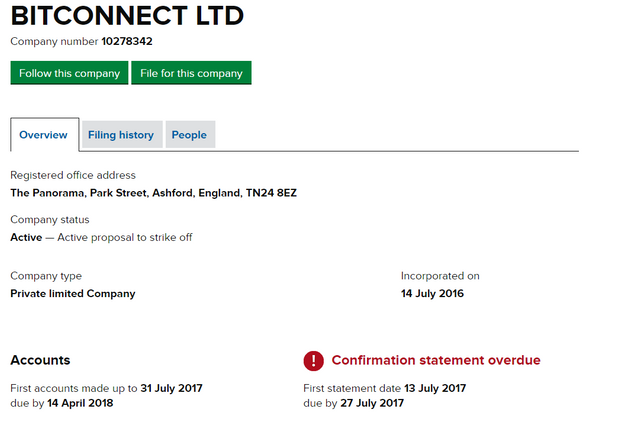Click the Private limited Company type value
Viewport: 640px width, 448px height.
[x=72, y=293]
